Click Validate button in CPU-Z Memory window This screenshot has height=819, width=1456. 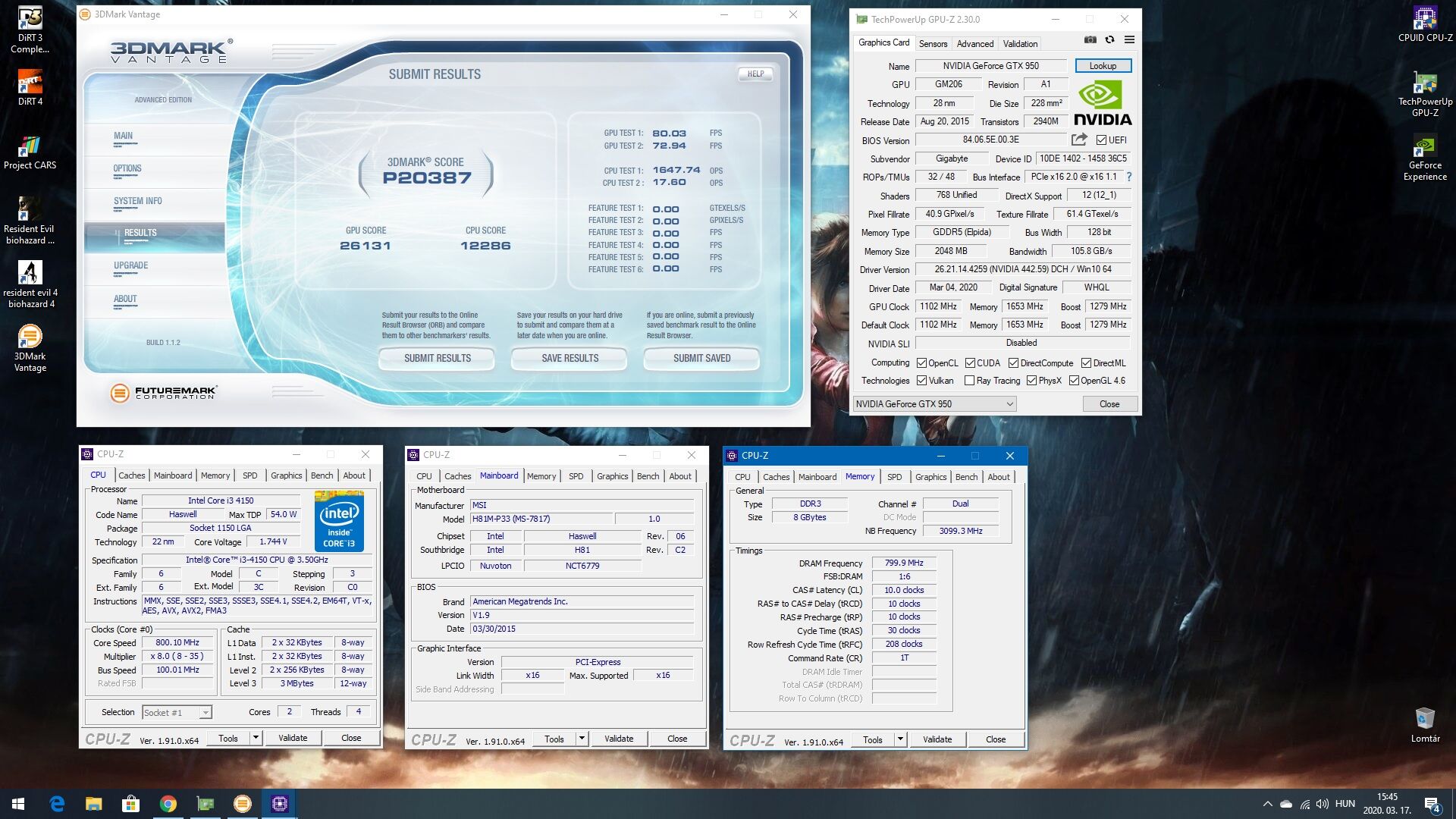coord(937,739)
